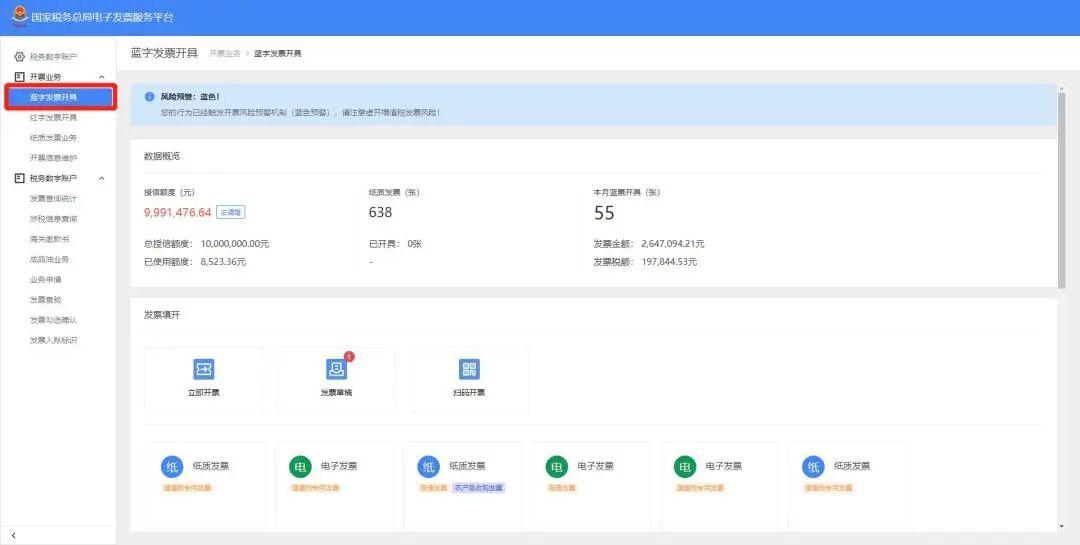Click the 9,991,476.64 credit amount
1080x545 pixels.
(x=178, y=213)
